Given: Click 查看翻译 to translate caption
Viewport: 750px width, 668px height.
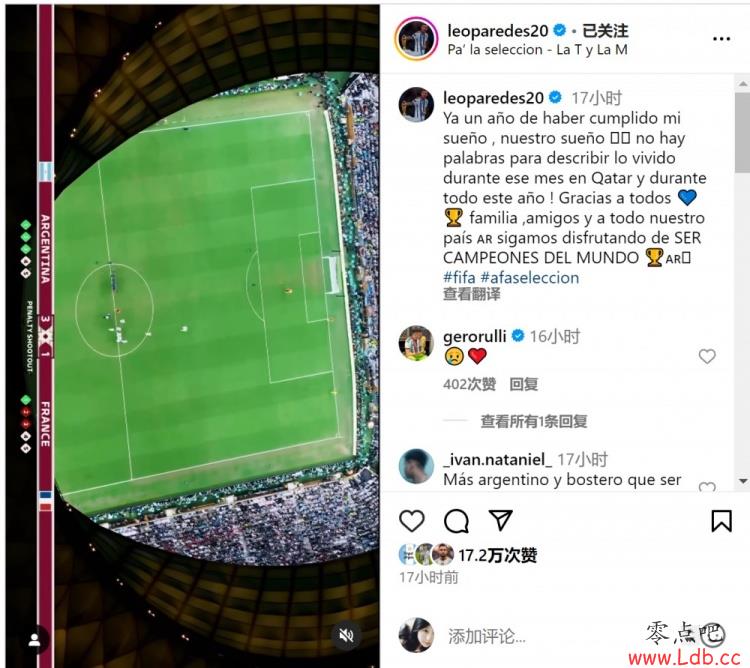Looking at the screenshot, I should [472, 294].
